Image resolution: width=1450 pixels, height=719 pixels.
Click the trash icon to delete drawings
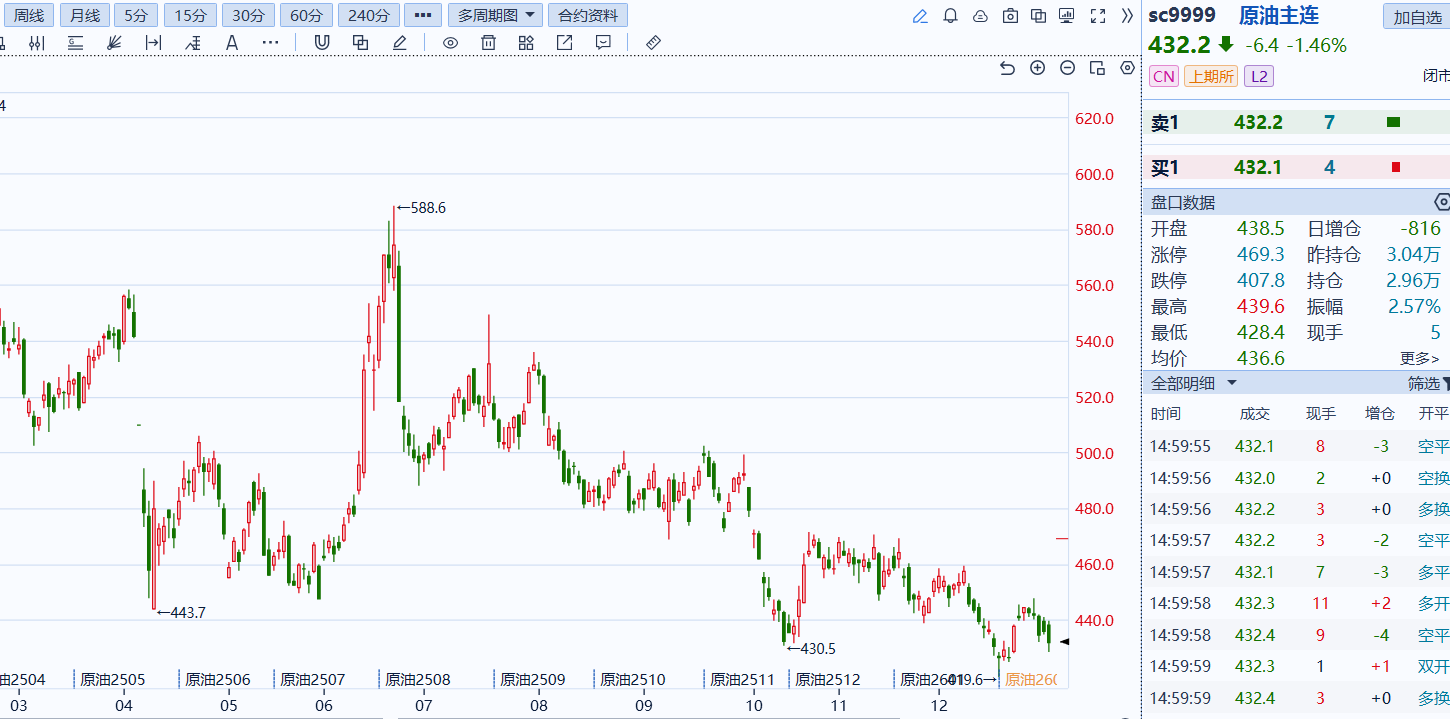coord(488,42)
